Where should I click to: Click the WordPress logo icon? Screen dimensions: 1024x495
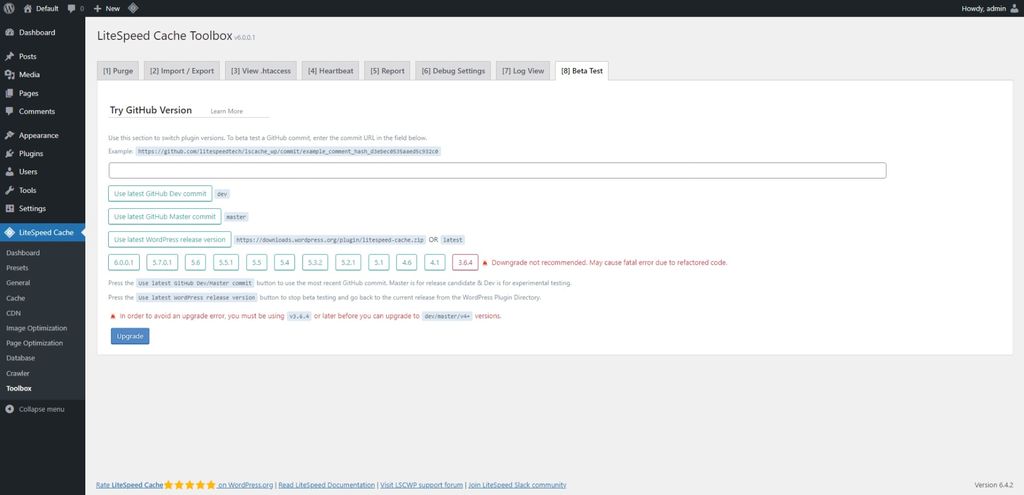[9, 8]
